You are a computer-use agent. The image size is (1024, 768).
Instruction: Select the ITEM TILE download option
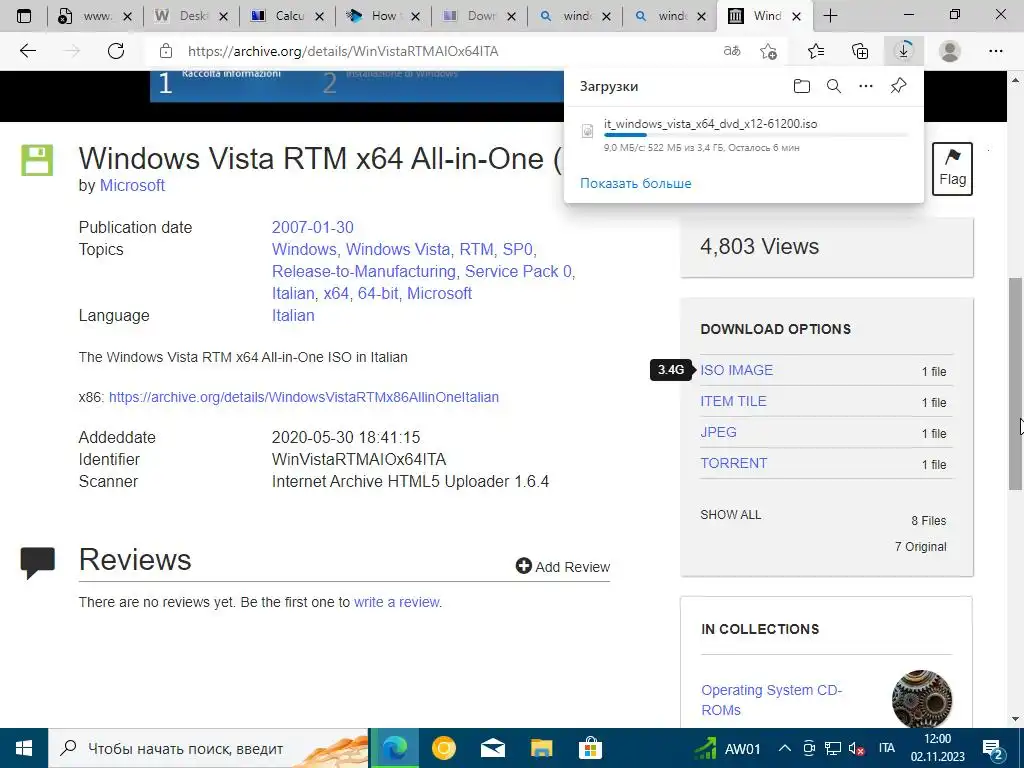(x=733, y=401)
